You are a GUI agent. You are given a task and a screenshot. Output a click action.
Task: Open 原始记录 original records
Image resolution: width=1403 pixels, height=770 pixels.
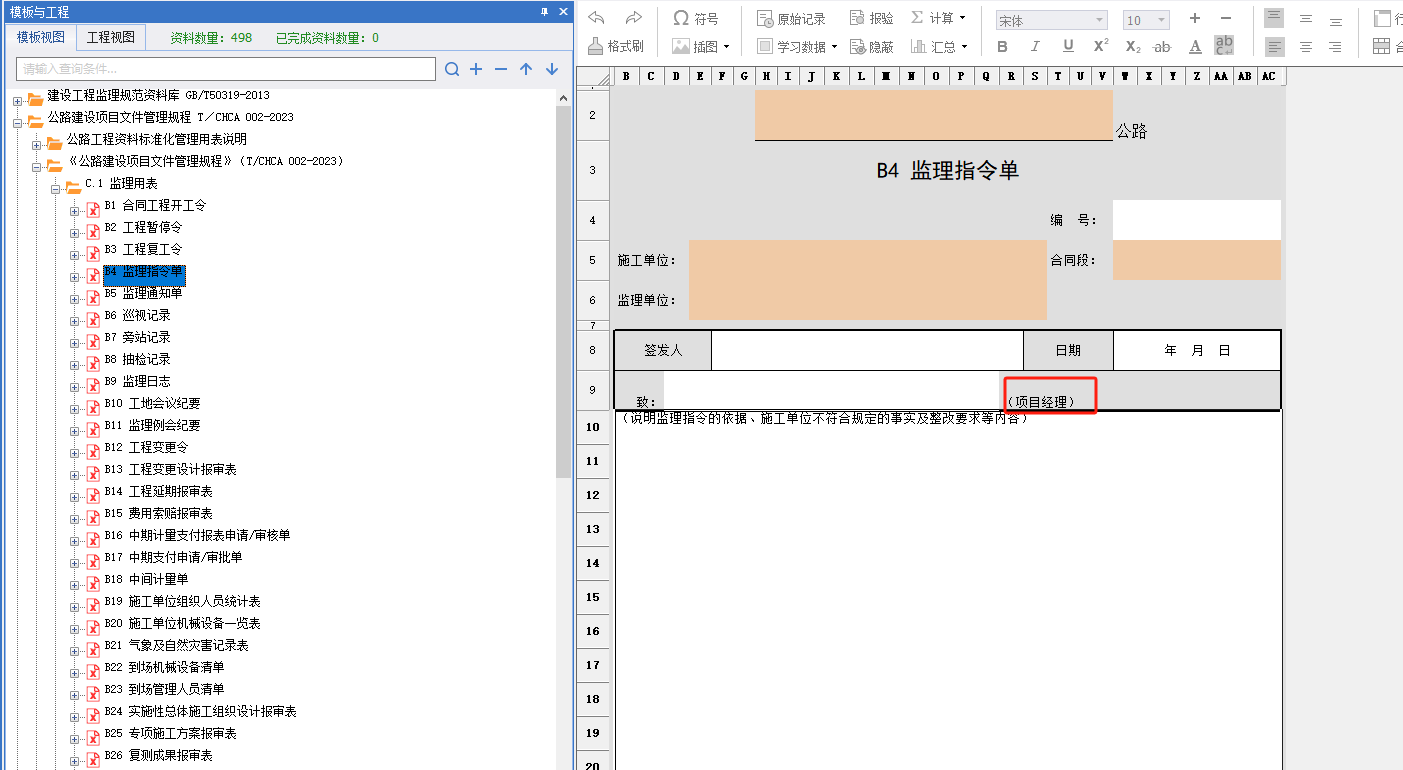click(791, 18)
